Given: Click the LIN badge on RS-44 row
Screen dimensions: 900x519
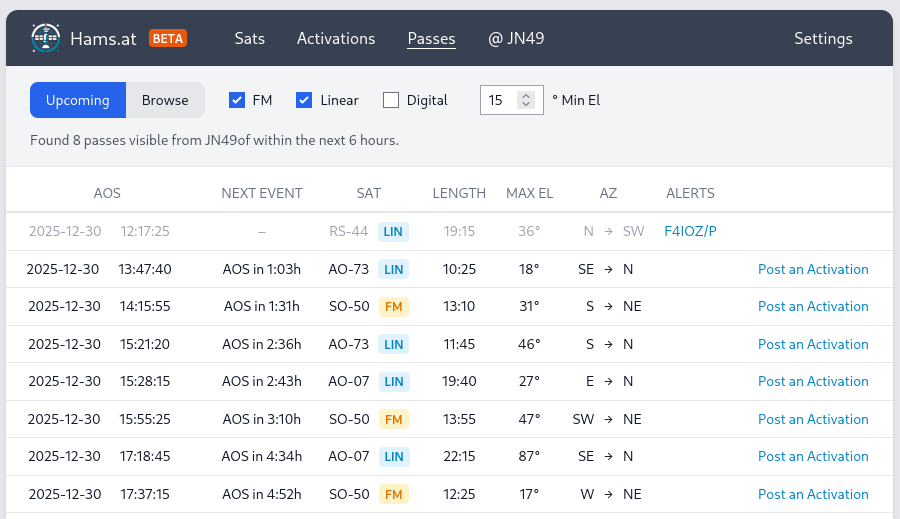Looking at the screenshot, I should tap(394, 232).
